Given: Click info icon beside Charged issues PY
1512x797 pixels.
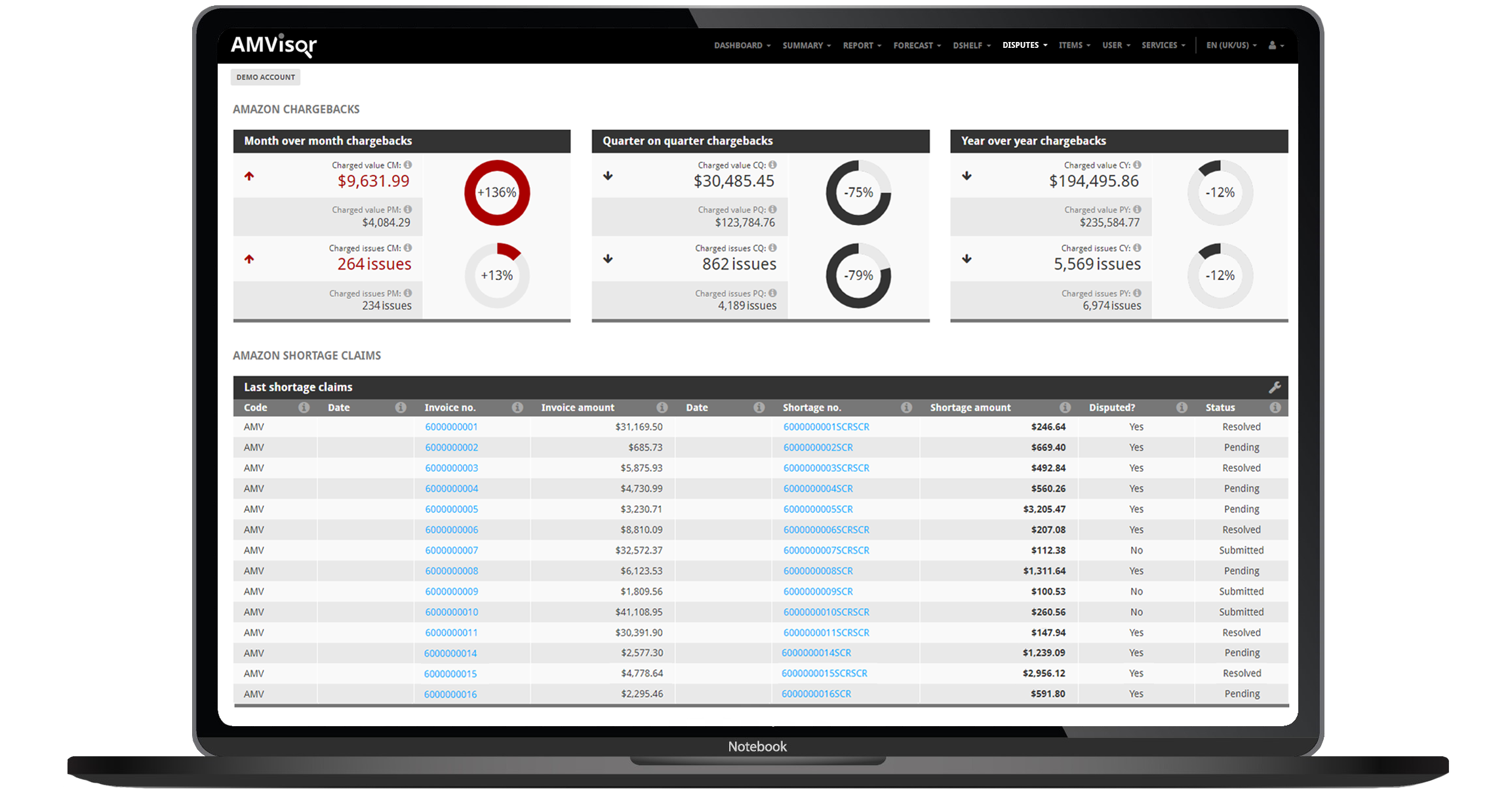Looking at the screenshot, I should click(1137, 293).
